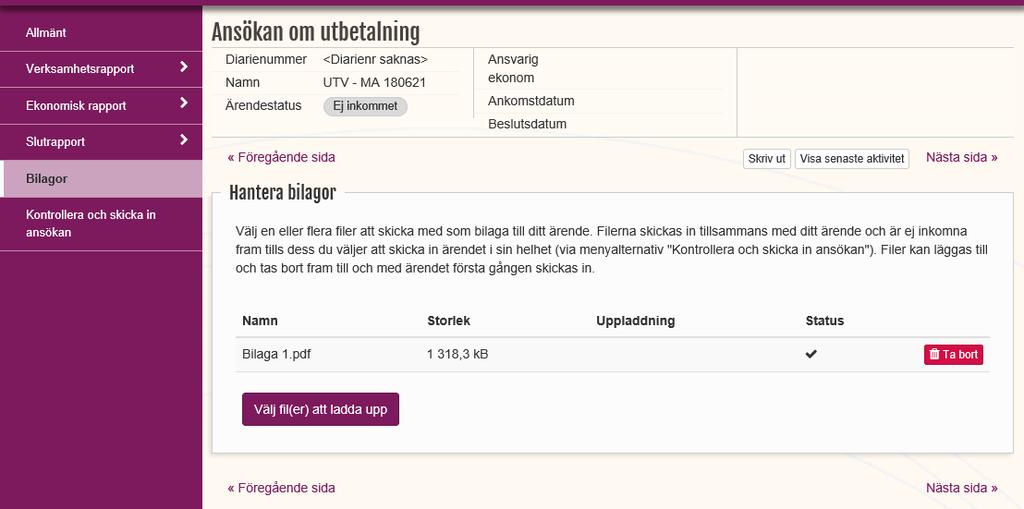This screenshot has width=1024, height=509.
Task: Click the bottom « Föregående sida link
Action: coord(281,488)
